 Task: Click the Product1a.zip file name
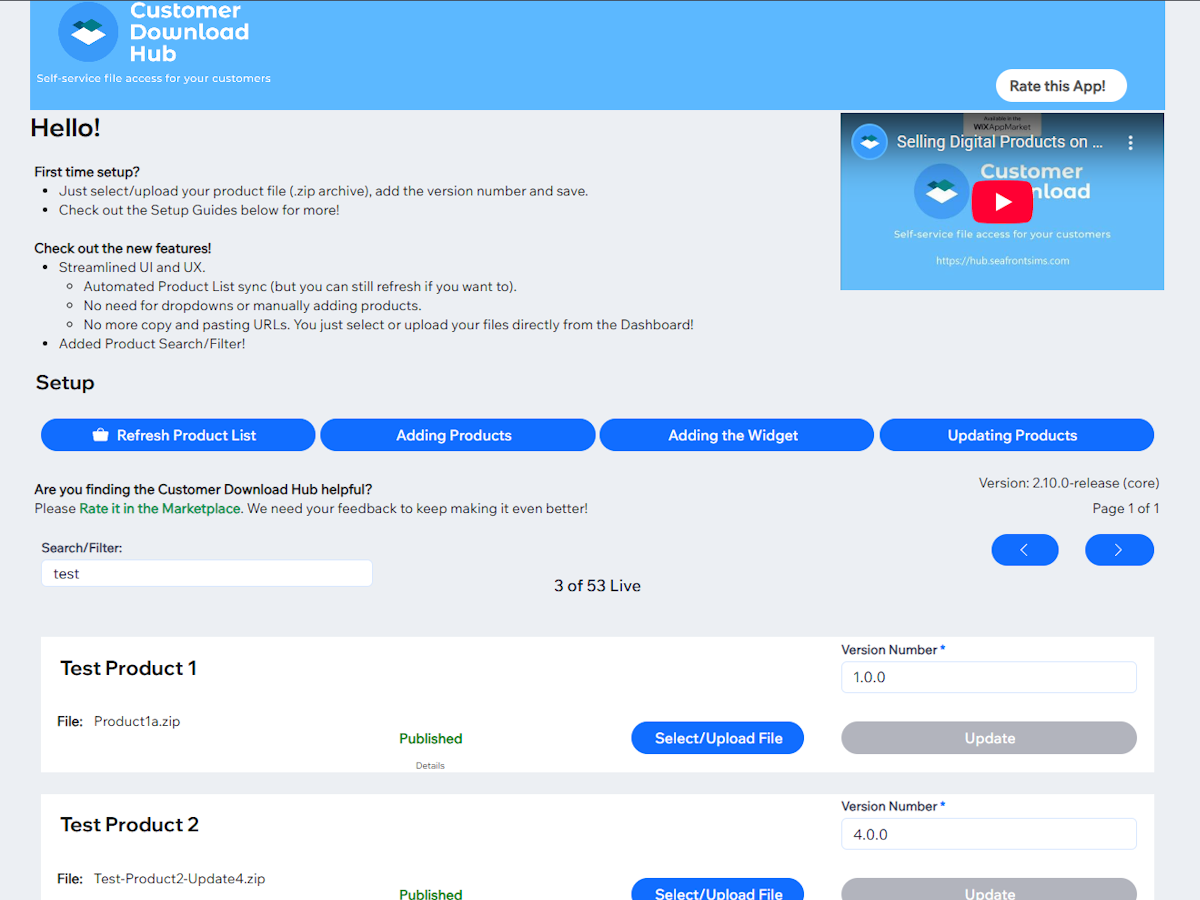click(137, 721)
